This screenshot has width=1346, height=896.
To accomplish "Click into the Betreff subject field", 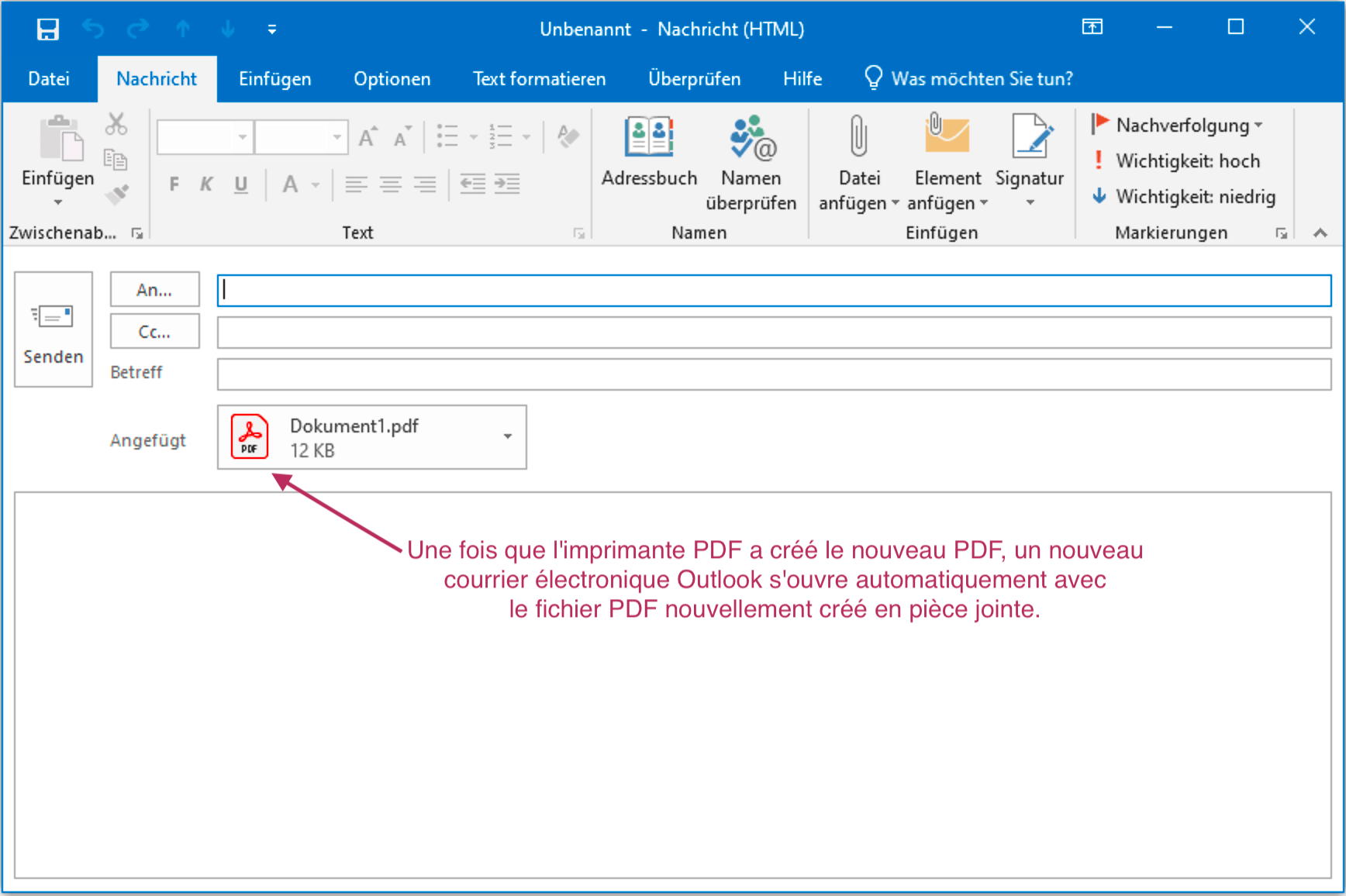I will click(773, 374).
